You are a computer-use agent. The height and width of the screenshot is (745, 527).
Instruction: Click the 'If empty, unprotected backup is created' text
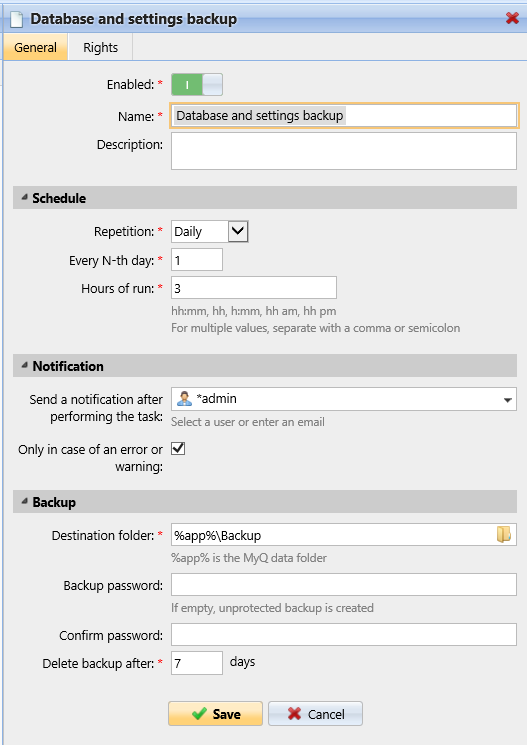click(272, 608)
